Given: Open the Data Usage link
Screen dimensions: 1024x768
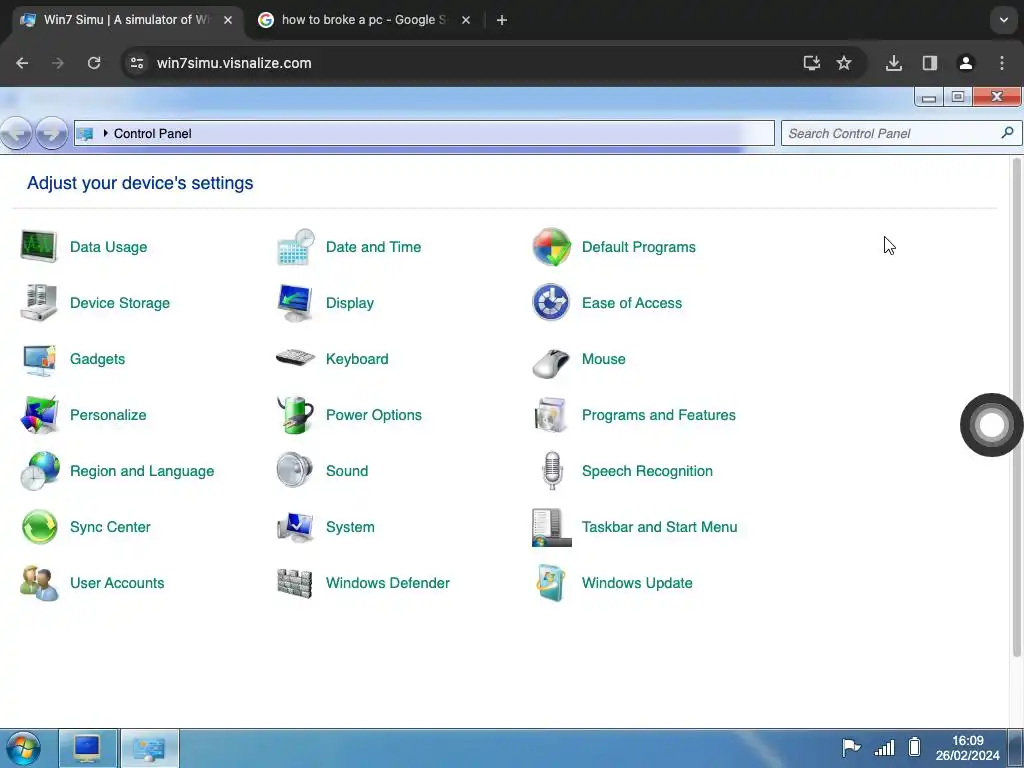Looking at the screenshot, I should pos(108,247).
